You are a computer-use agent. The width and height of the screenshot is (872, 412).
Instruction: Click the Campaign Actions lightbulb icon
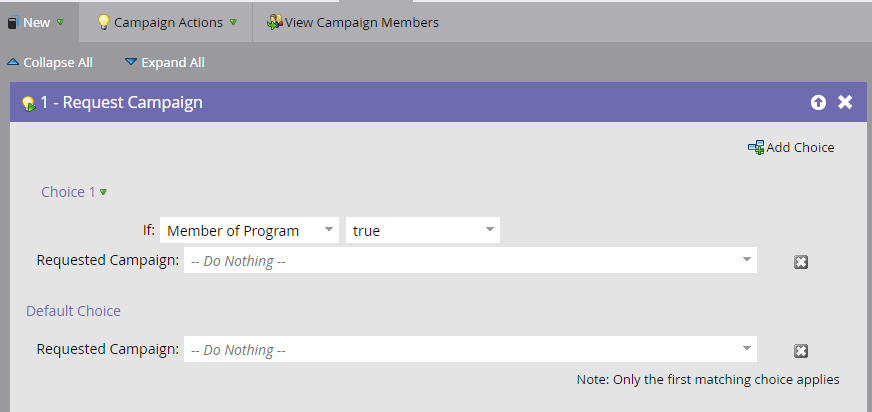click(x=103, y=22)
